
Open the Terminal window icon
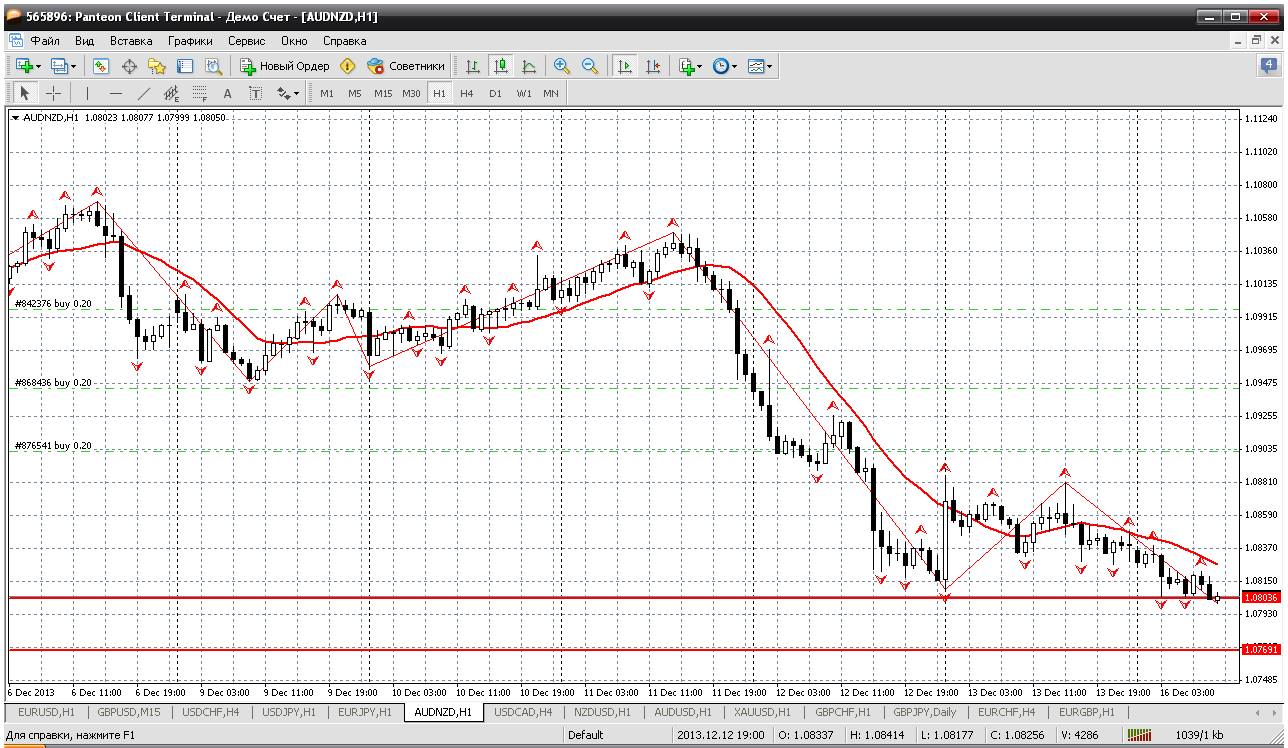pos(185,66)
